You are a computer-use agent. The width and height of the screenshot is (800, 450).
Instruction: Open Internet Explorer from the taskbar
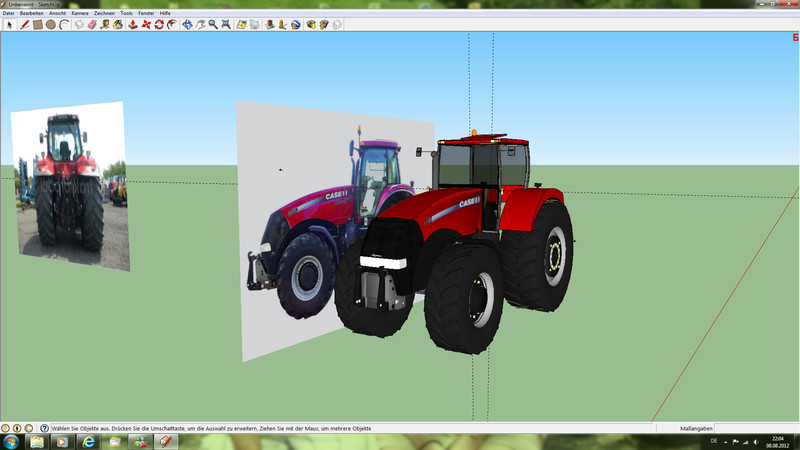(88, 442)
